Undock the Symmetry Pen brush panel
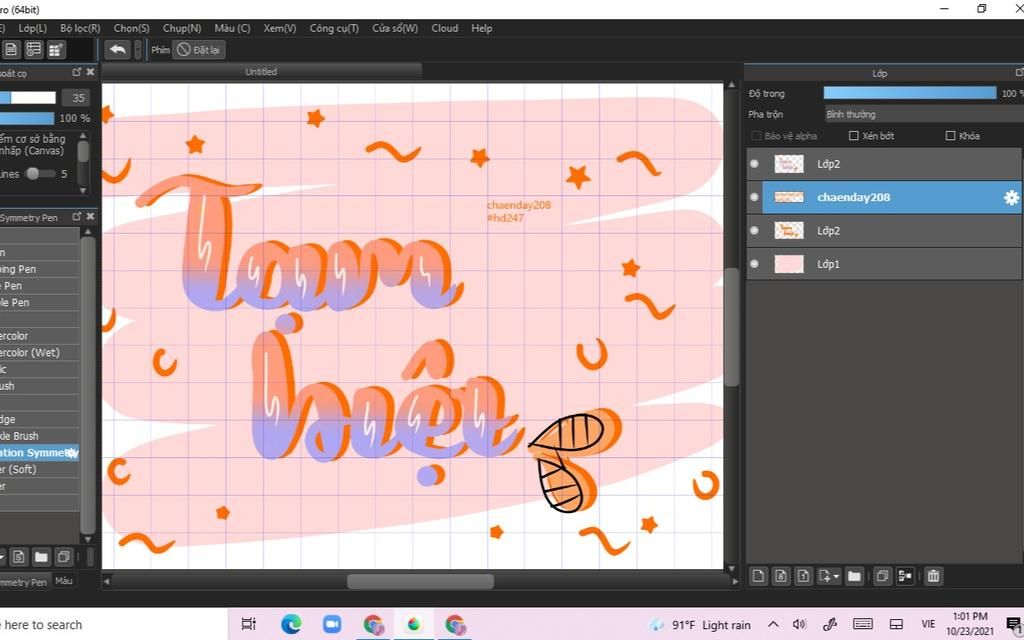 pos(76,217)
